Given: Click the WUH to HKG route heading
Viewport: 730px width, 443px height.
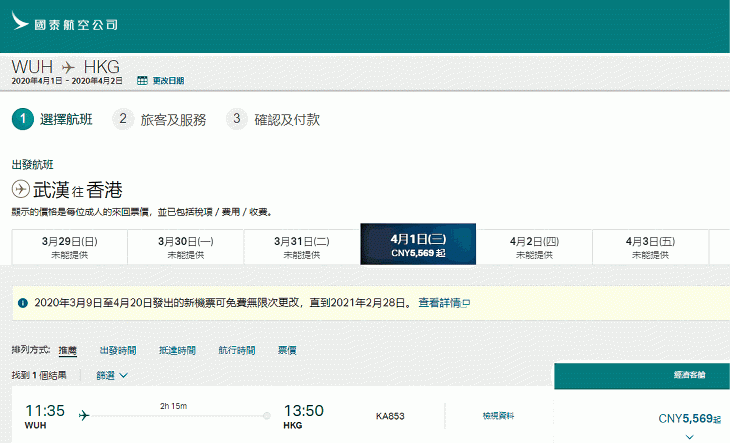Looking at the screenshot, I should click(x=66, y=67).
